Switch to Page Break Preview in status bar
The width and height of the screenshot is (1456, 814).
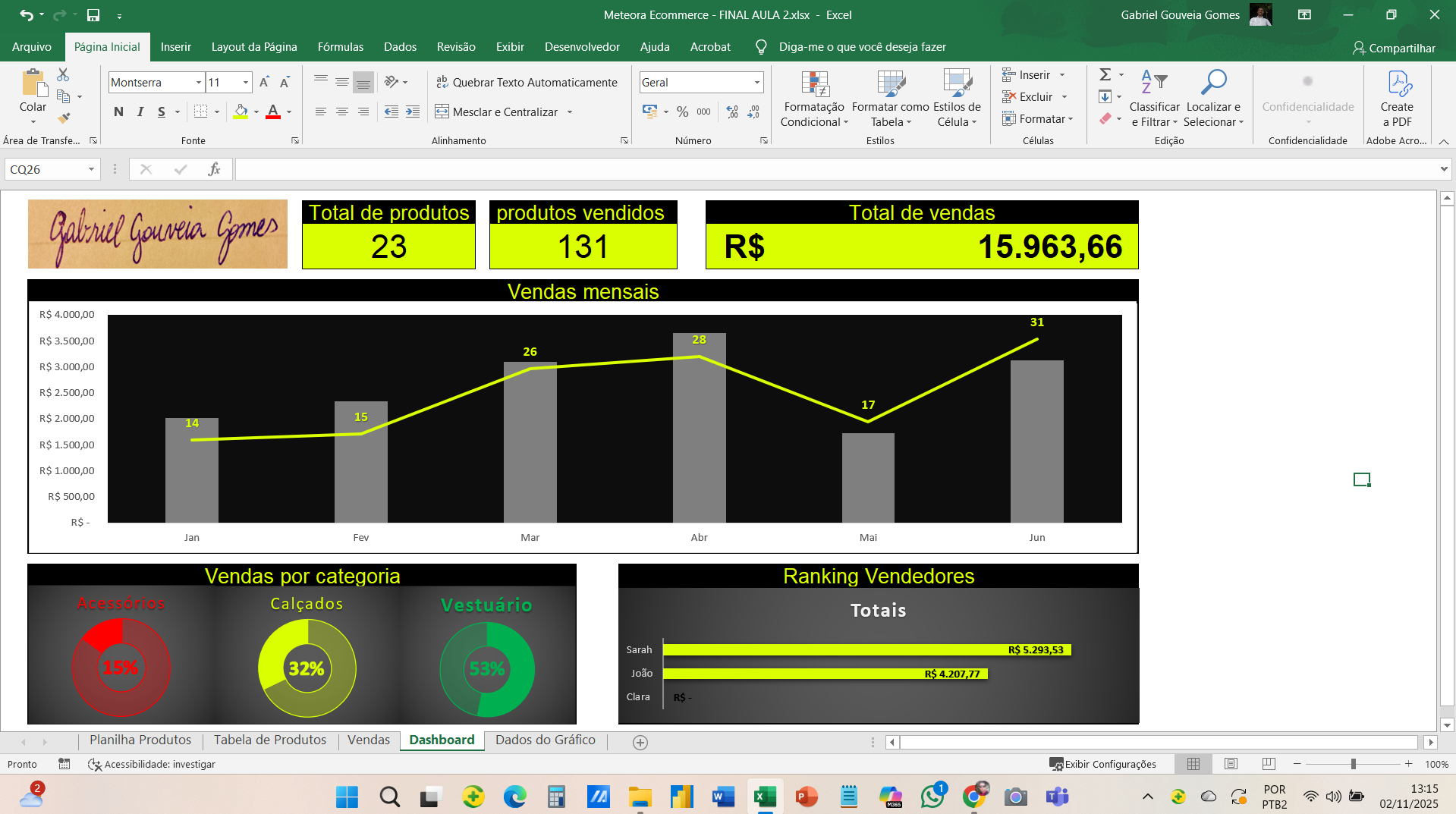[1269, 764]
